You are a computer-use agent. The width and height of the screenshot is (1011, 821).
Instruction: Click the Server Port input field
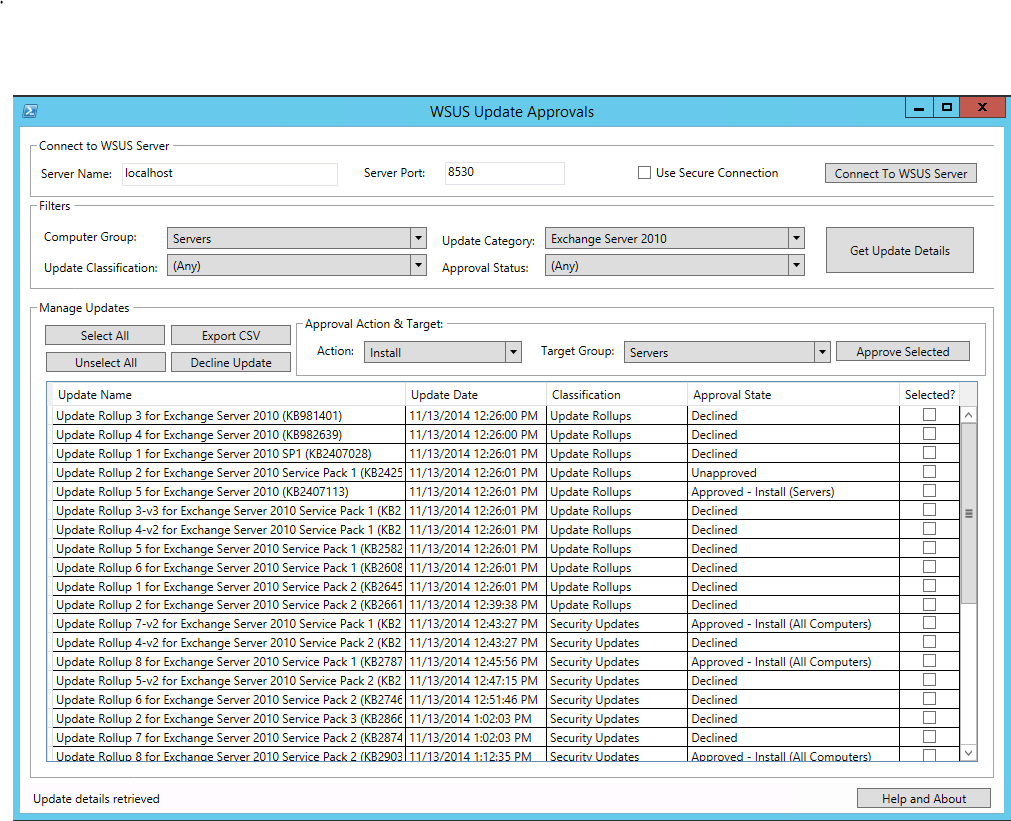click(505, 173)
